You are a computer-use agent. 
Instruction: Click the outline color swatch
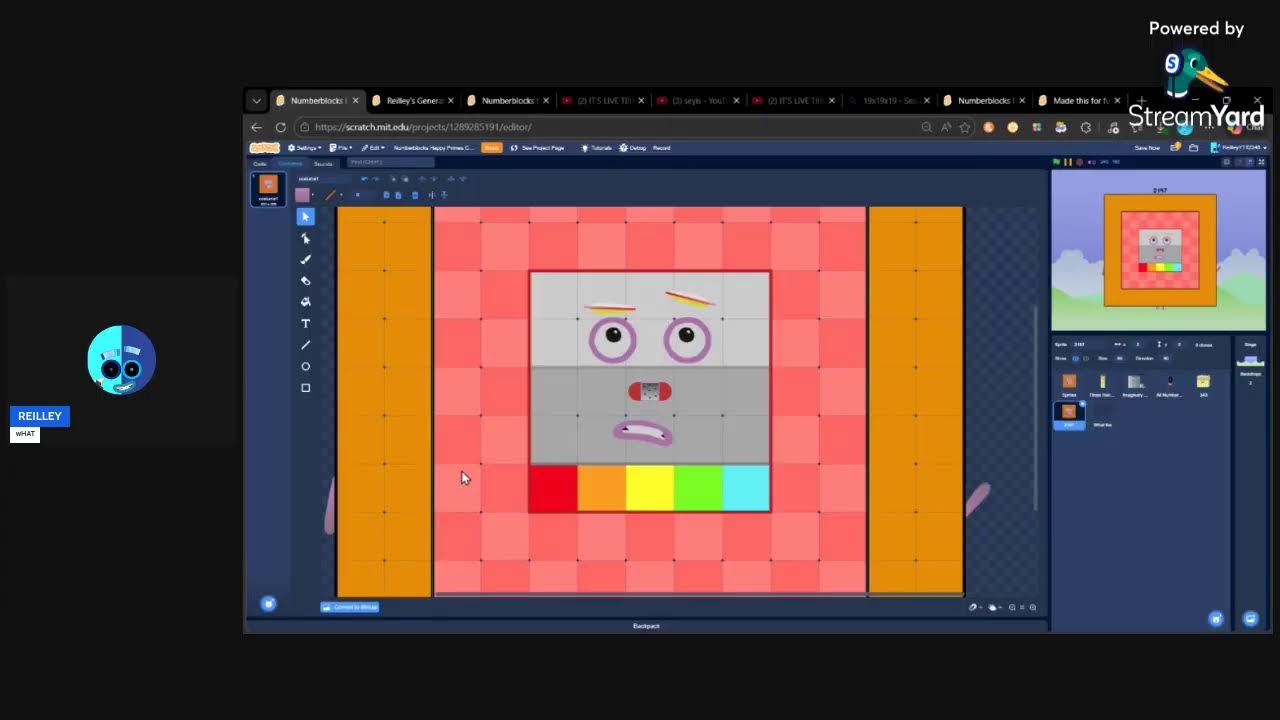pos(329,195)
